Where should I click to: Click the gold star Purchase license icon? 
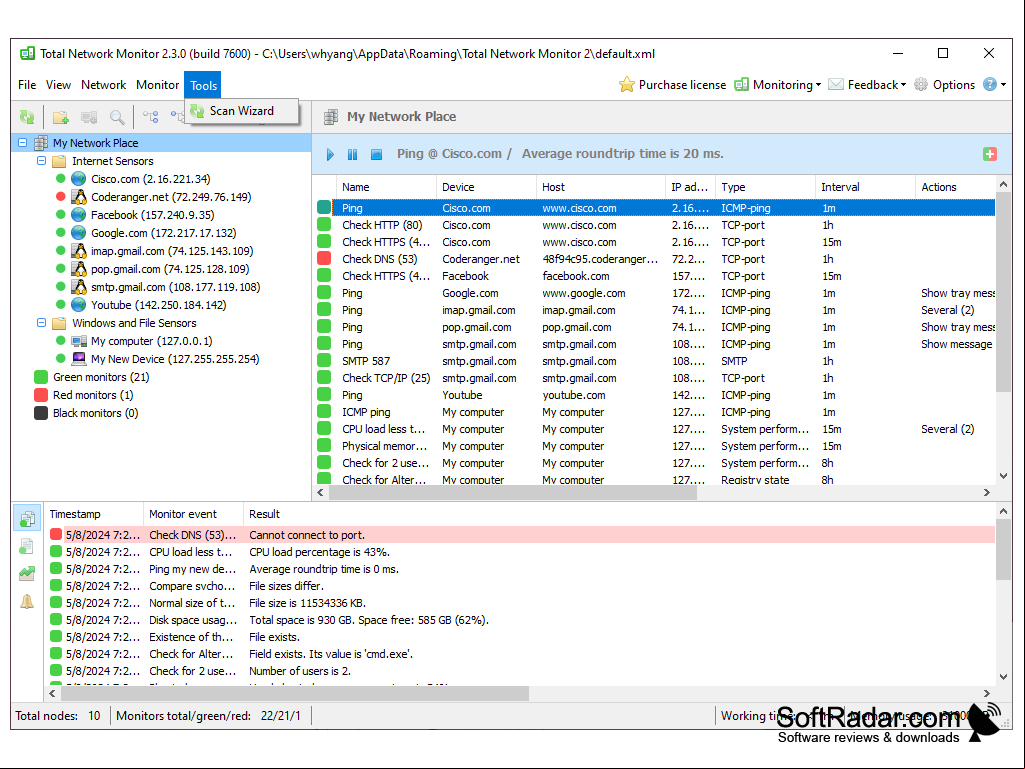pyautogui.click(x=626, y=84)
